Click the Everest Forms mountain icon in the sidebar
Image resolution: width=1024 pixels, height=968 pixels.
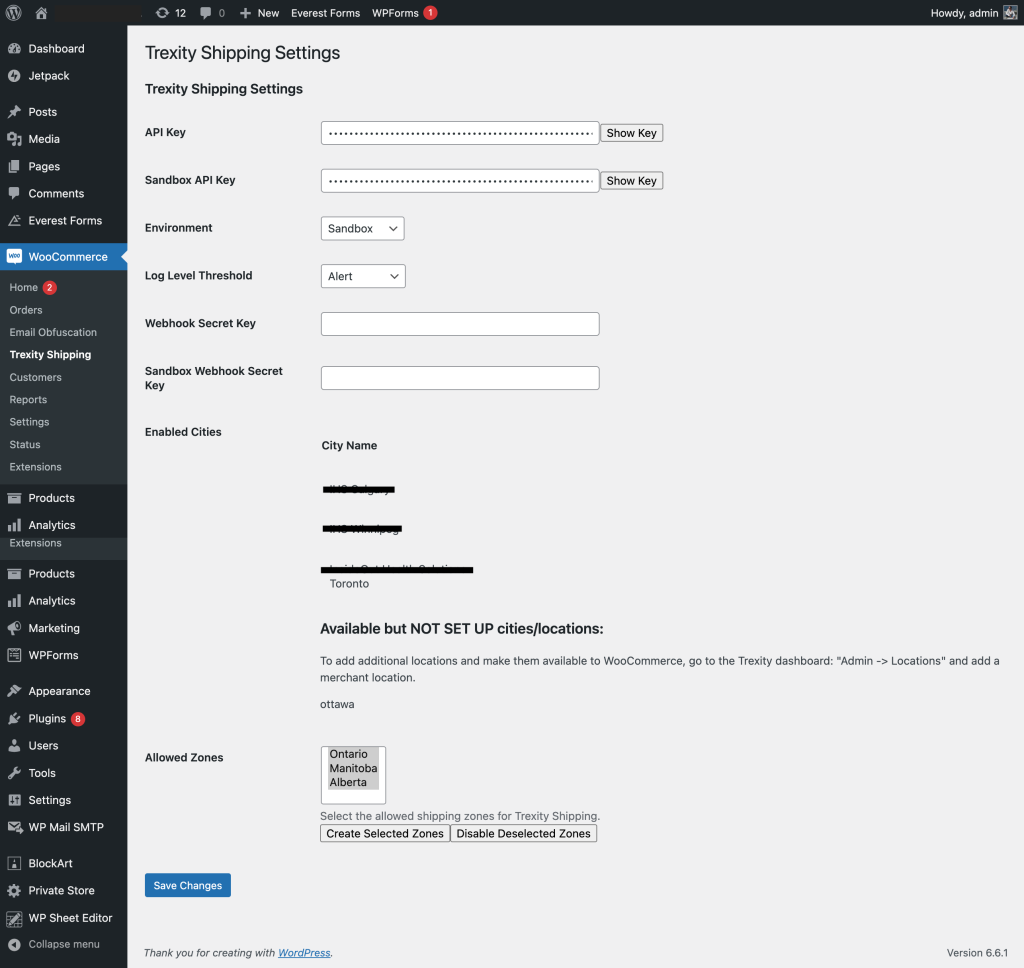click(14, 221)
